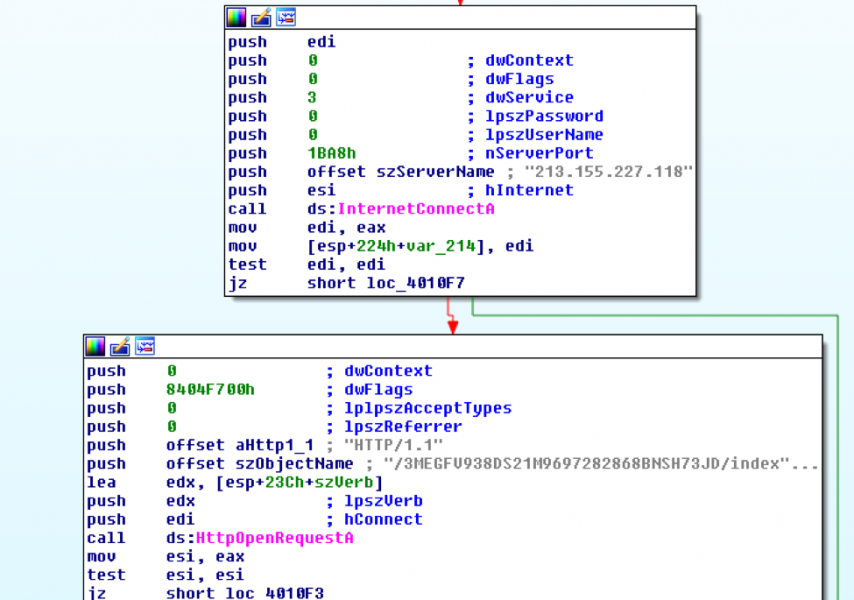Click the "test esi, esi" instruction

(x=166, y=575)
